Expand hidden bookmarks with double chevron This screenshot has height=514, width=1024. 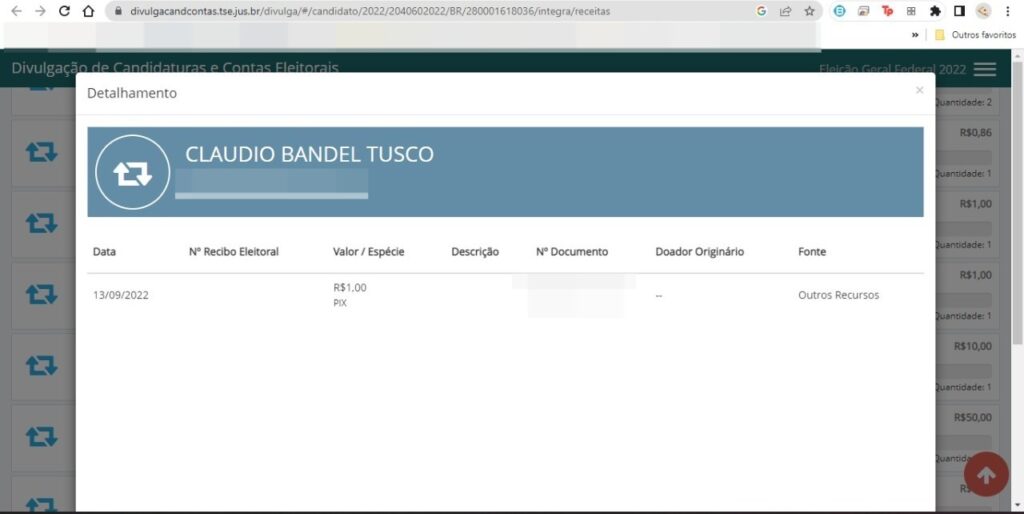914,34
